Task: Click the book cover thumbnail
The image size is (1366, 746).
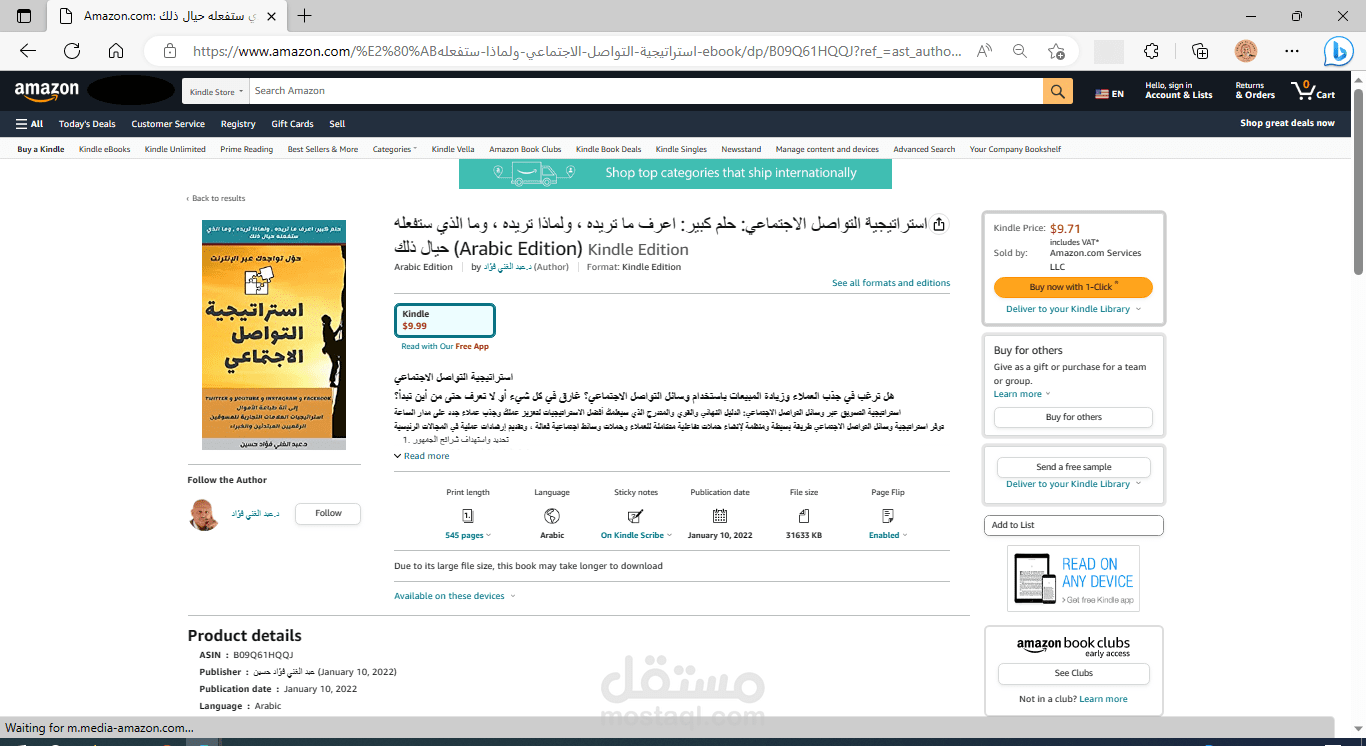Action: [x=274, y=335]
